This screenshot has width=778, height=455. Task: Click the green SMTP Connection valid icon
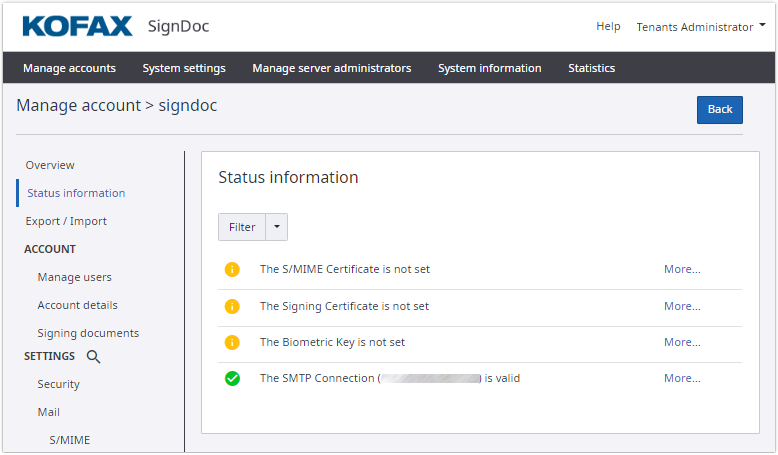tap(232, 378)
